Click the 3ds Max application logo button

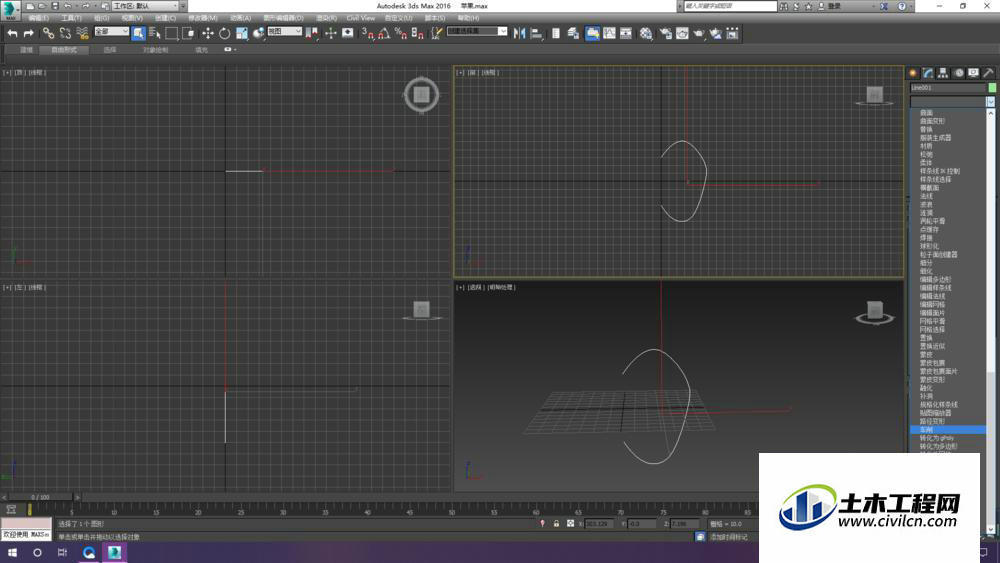10,10
